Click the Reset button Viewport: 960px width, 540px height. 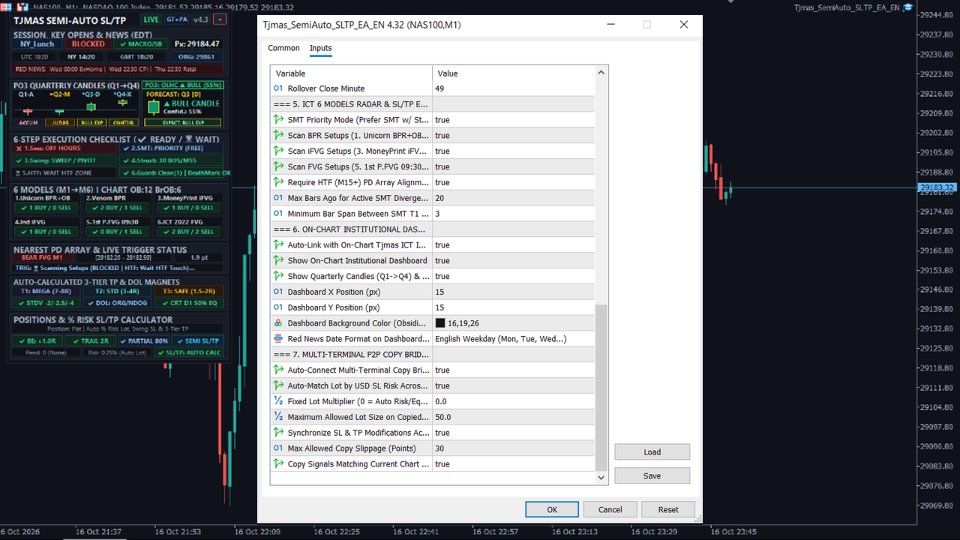coord(668,509)
